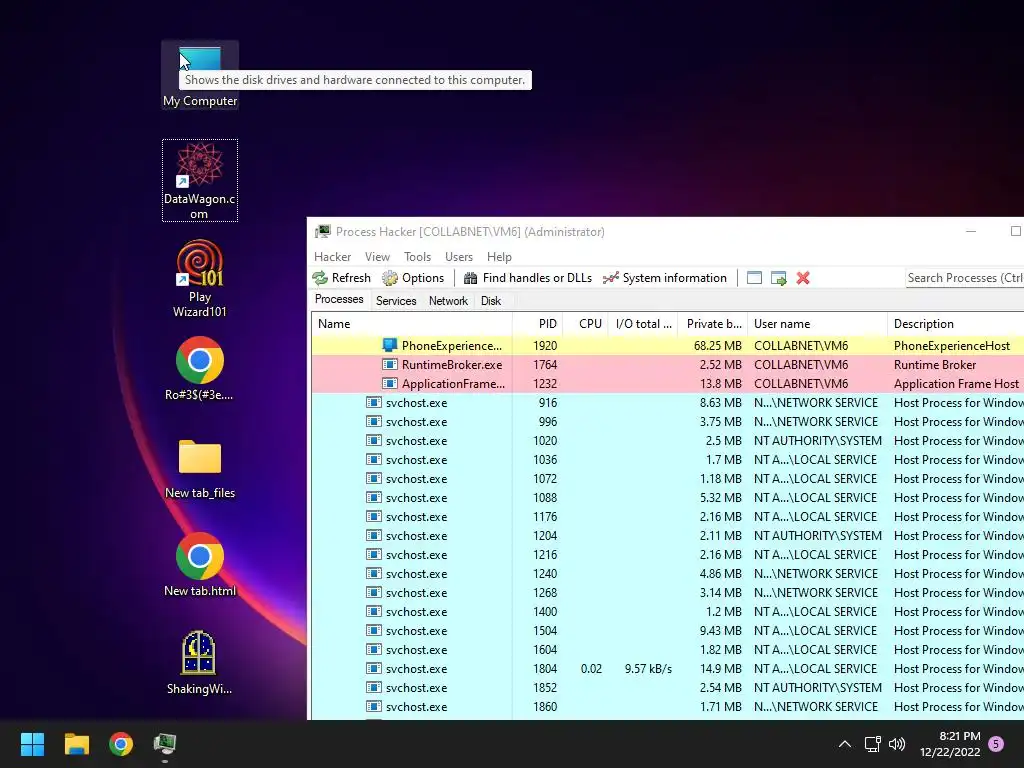Click the find window and thread icon
This screenshot has width=1024, height=768.
(x=778, y=278)
